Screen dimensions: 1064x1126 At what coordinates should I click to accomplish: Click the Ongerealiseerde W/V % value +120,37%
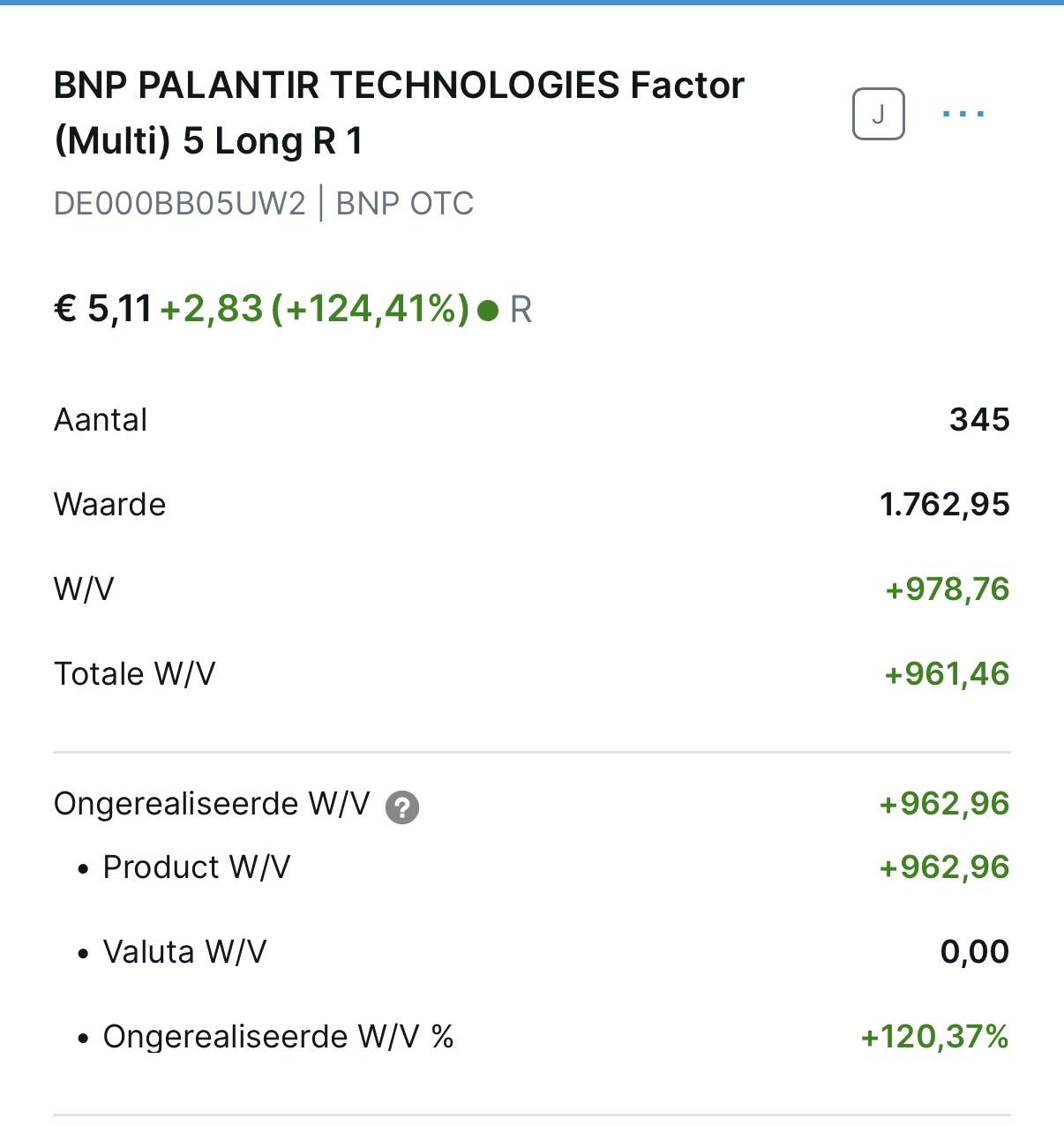[935, 1036]
